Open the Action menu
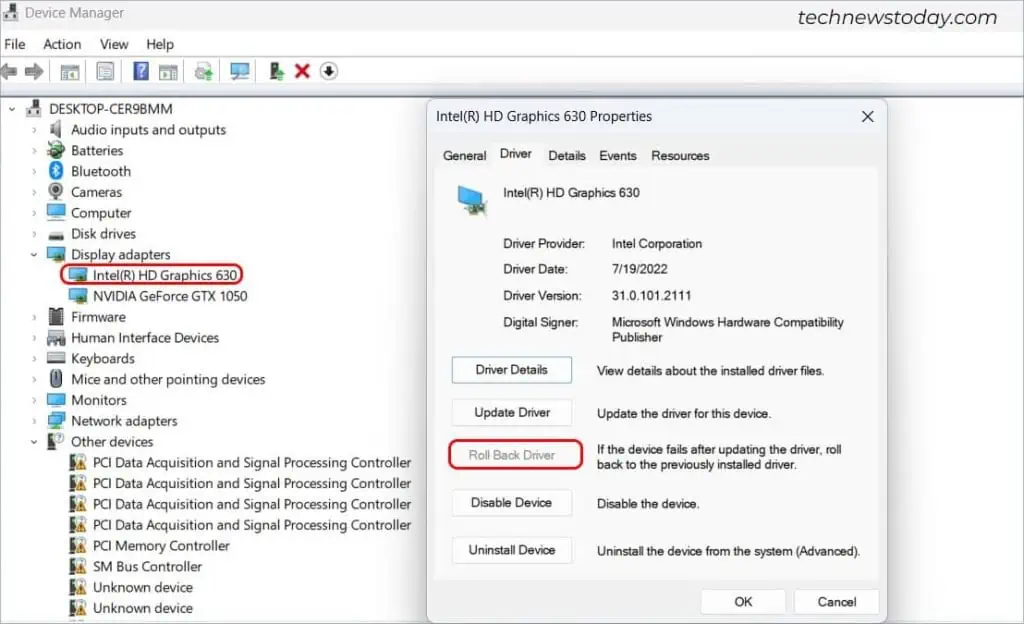This screenshot has height=624, width=1024. pos(62,44)
